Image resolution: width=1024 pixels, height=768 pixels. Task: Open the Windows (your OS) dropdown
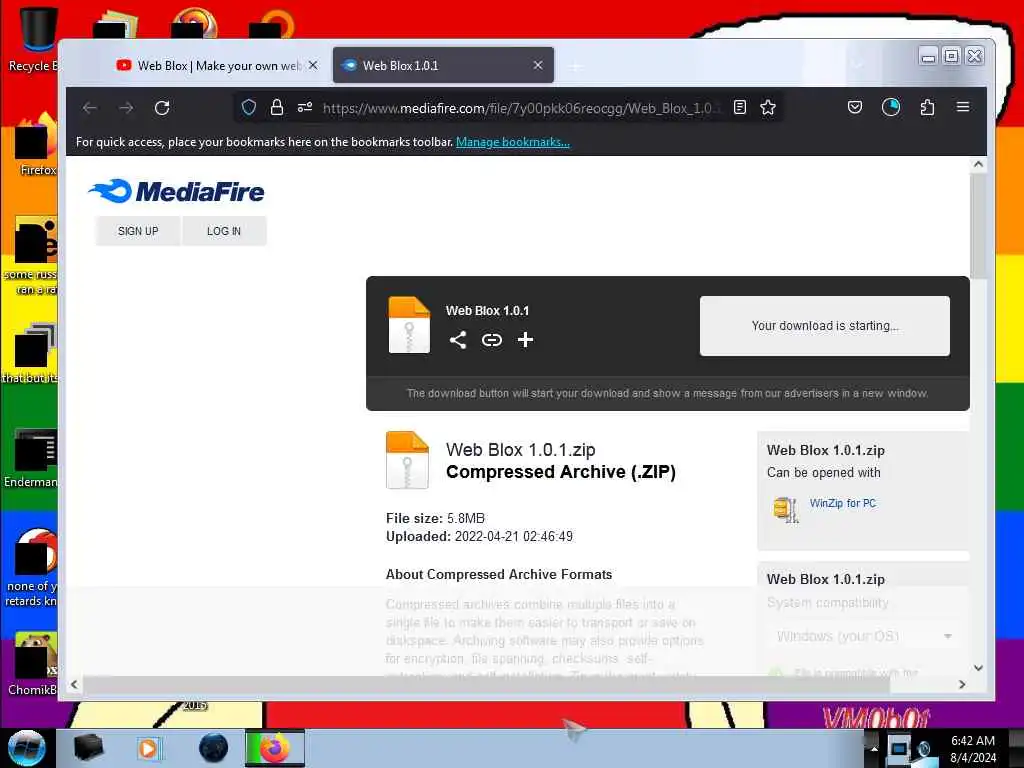click(x=863, y=636)
